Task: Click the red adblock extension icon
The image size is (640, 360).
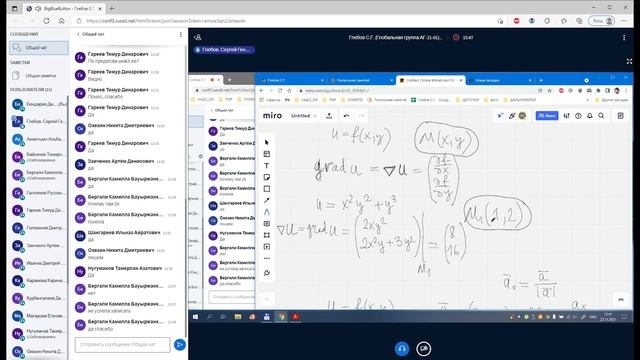Action: [x=516, y=21]
